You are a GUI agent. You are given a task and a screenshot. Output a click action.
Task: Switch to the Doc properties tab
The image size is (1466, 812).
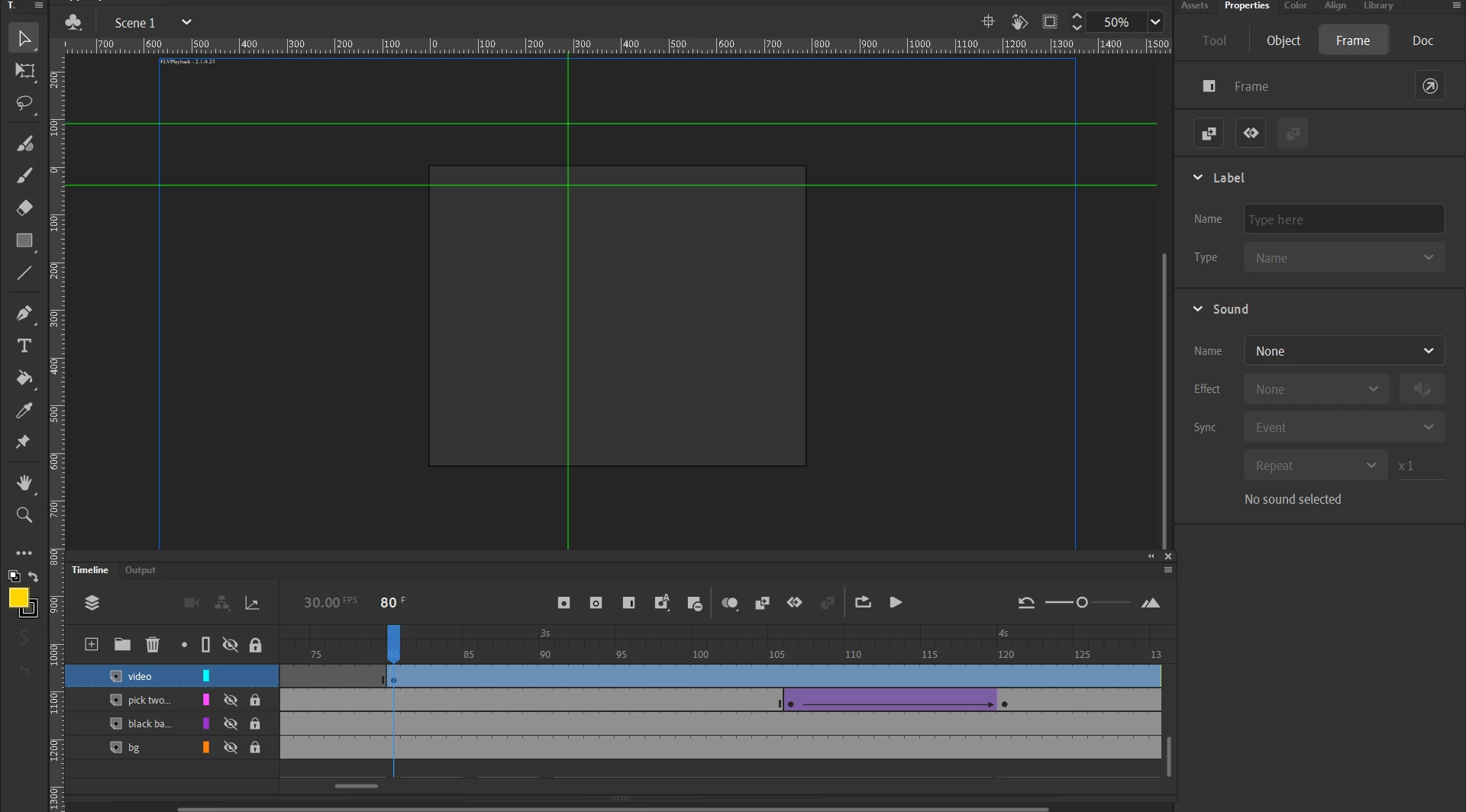click(1422, 40)
